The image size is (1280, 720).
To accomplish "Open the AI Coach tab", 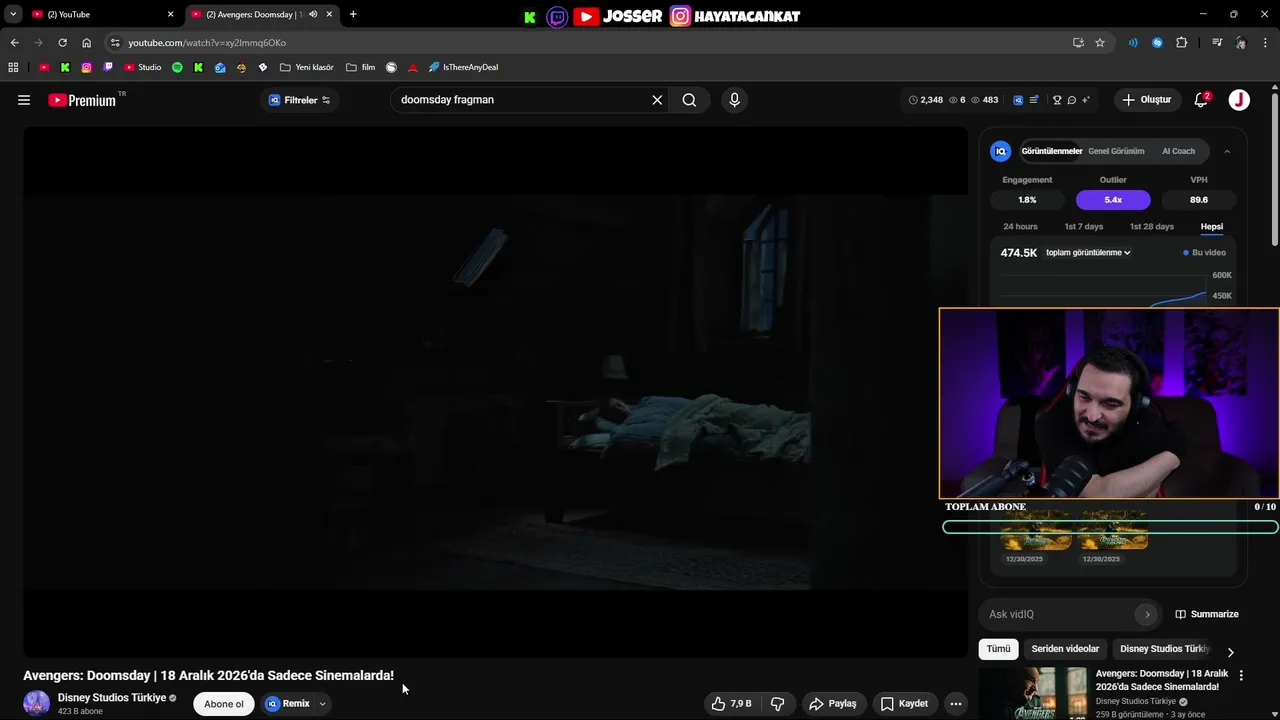I will [1178, 151].
